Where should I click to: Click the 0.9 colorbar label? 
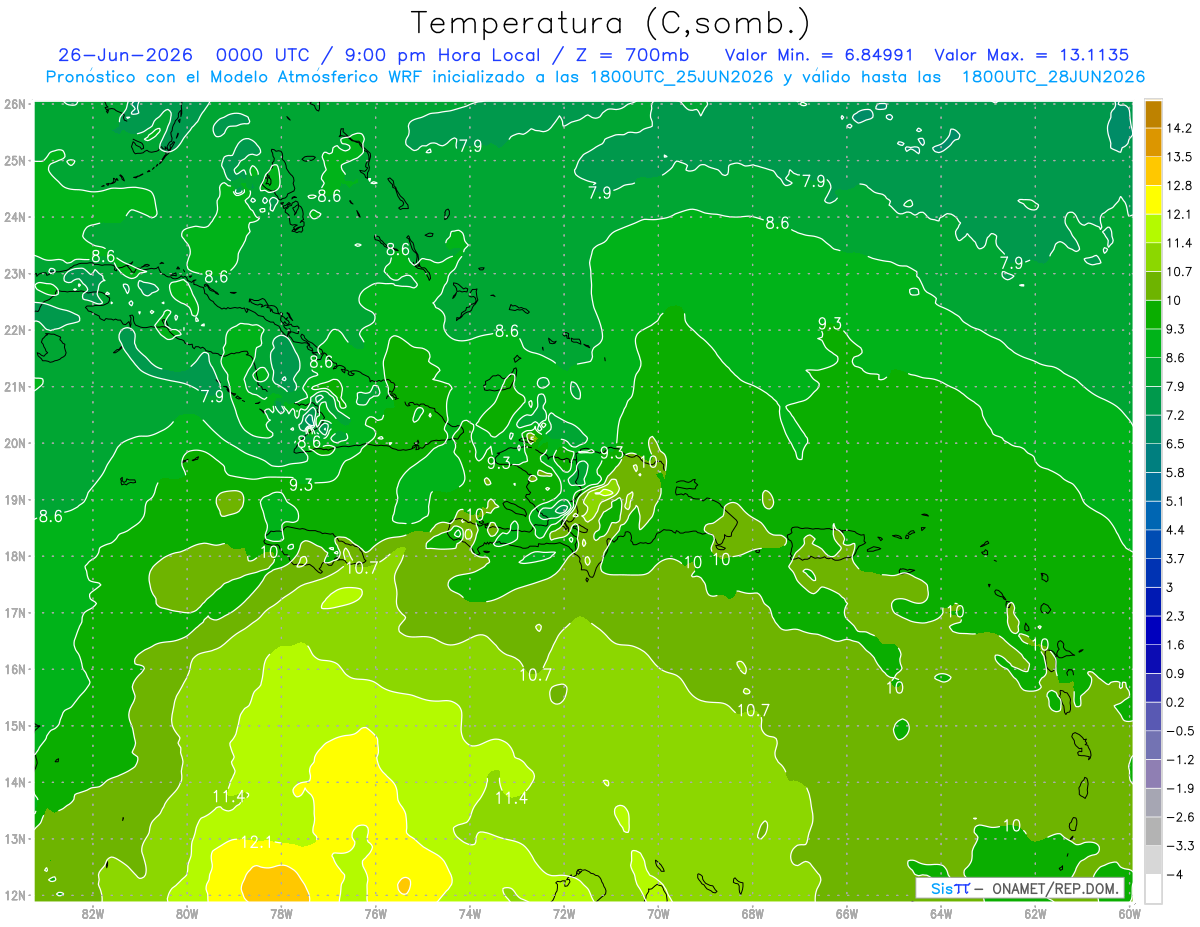[1176, 673]
